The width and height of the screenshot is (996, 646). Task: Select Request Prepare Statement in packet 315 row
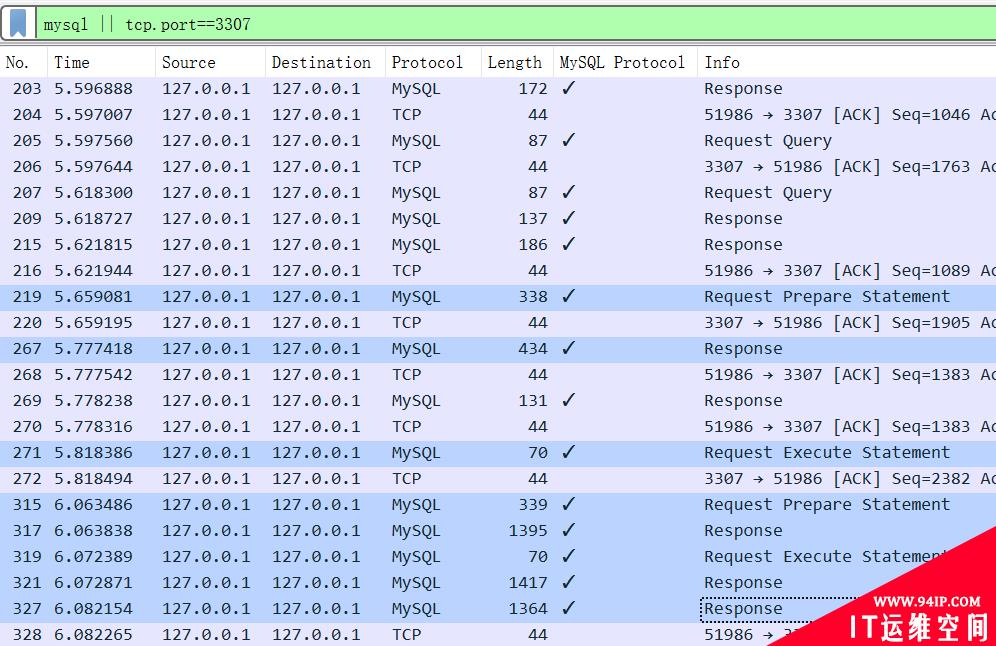(x=826, y=505)
